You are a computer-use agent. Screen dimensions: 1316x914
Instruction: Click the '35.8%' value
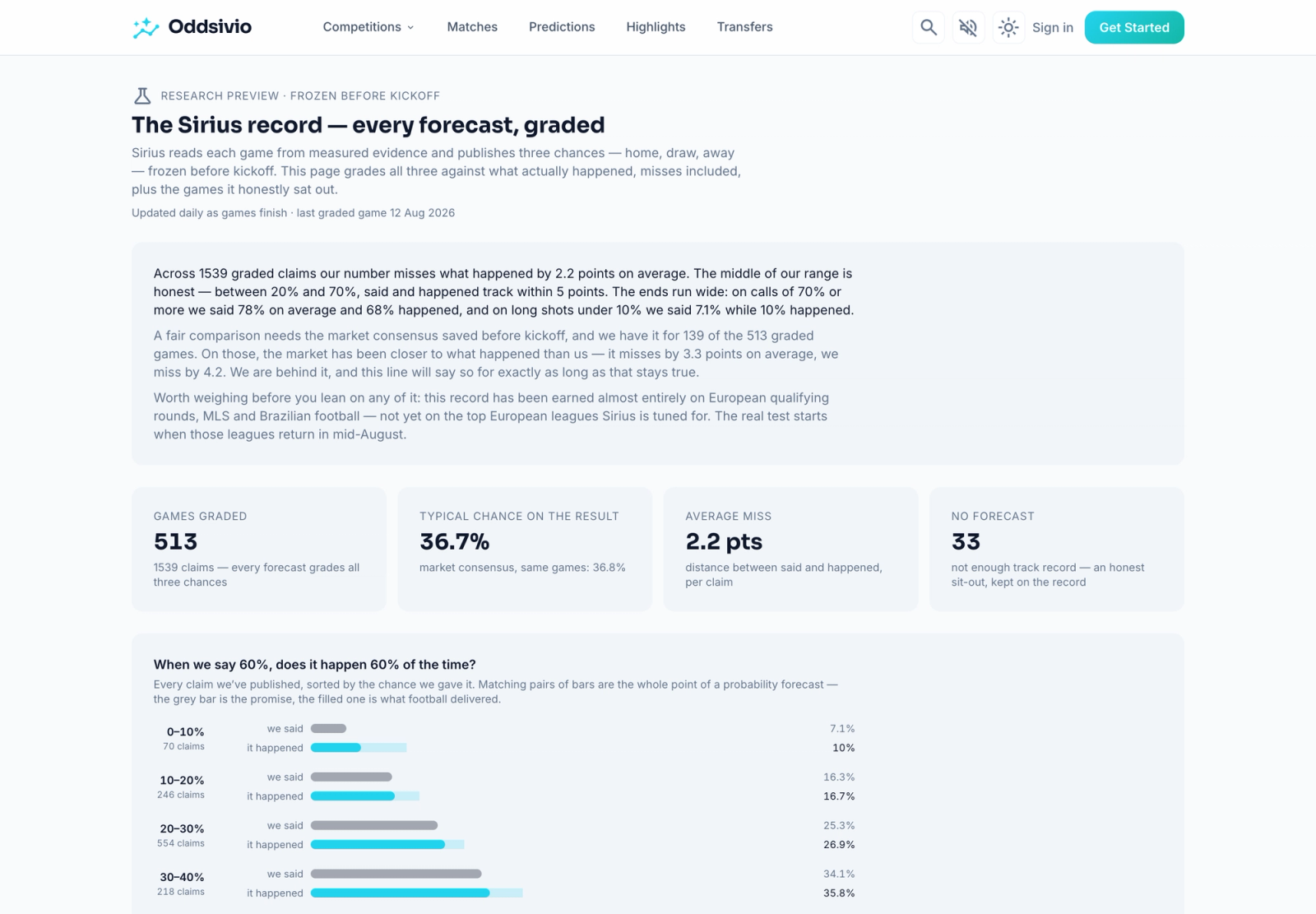coord(839,893)
